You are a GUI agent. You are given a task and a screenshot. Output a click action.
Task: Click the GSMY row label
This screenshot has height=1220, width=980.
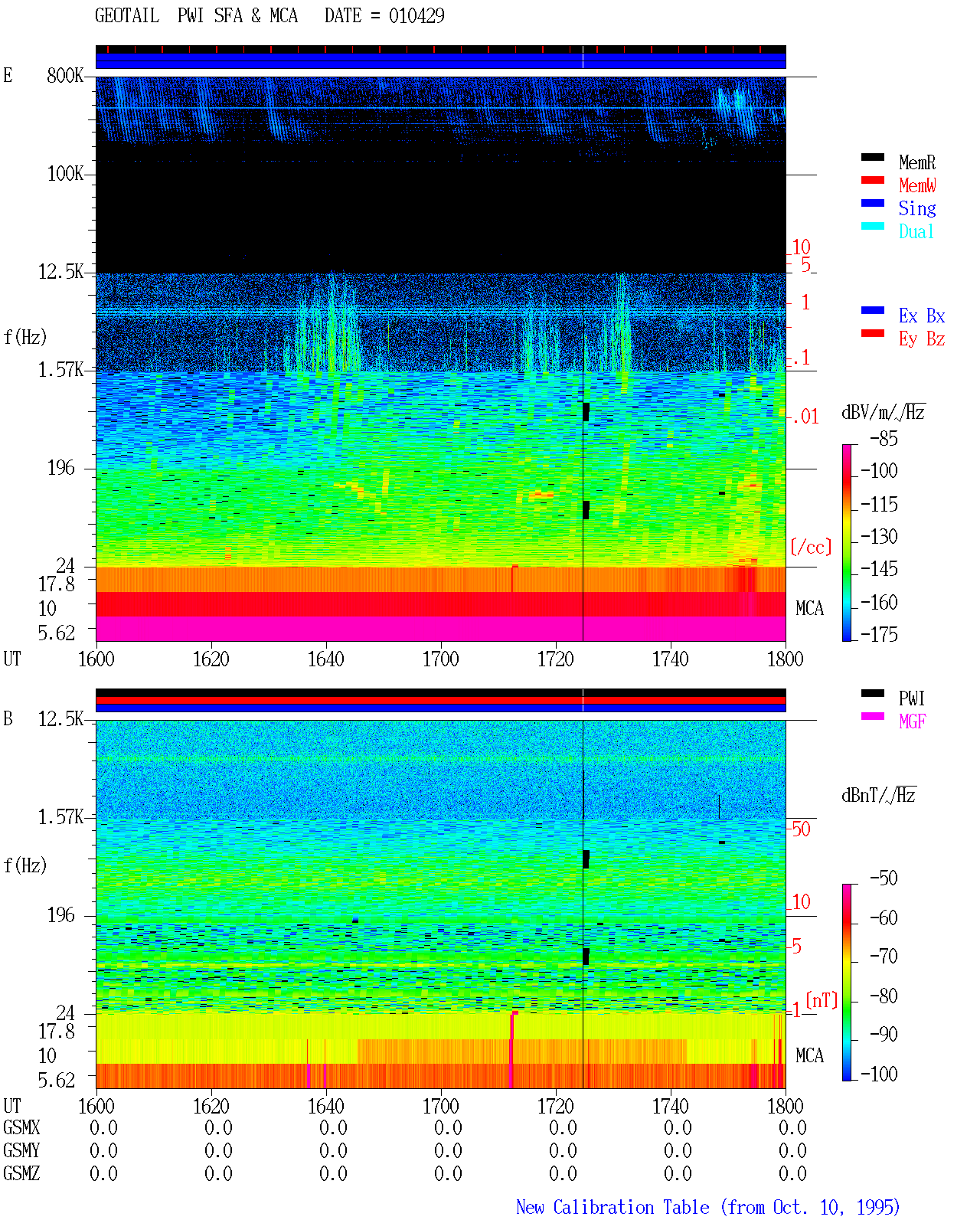click(x=21, y=1150)
